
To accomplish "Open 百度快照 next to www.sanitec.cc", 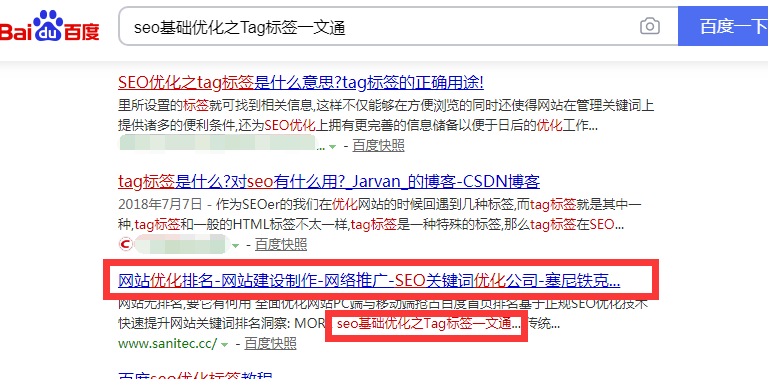I will coord(270,343).
